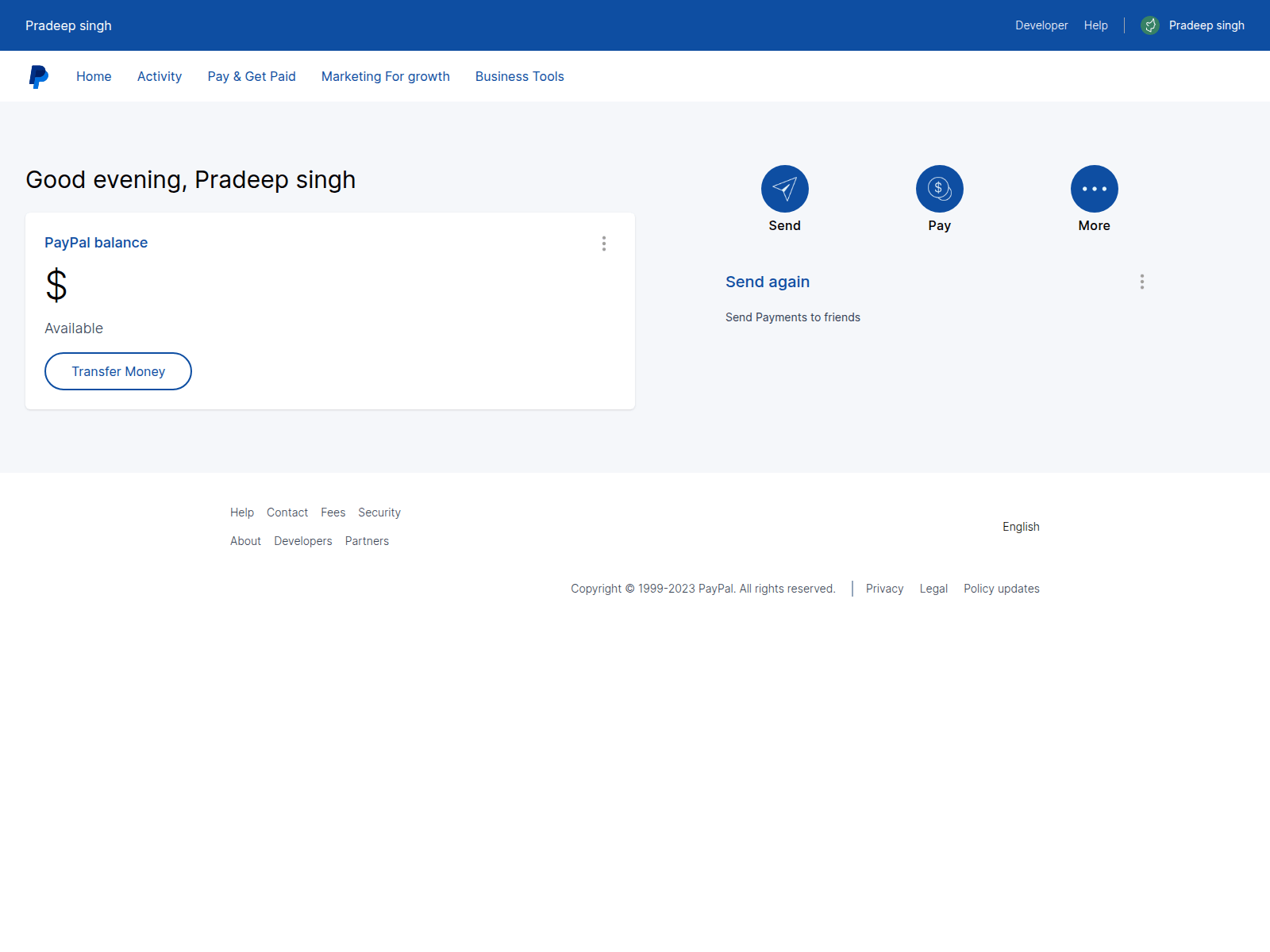Open Send again section options menu
1270x952 pixels.
(1142, 282)
